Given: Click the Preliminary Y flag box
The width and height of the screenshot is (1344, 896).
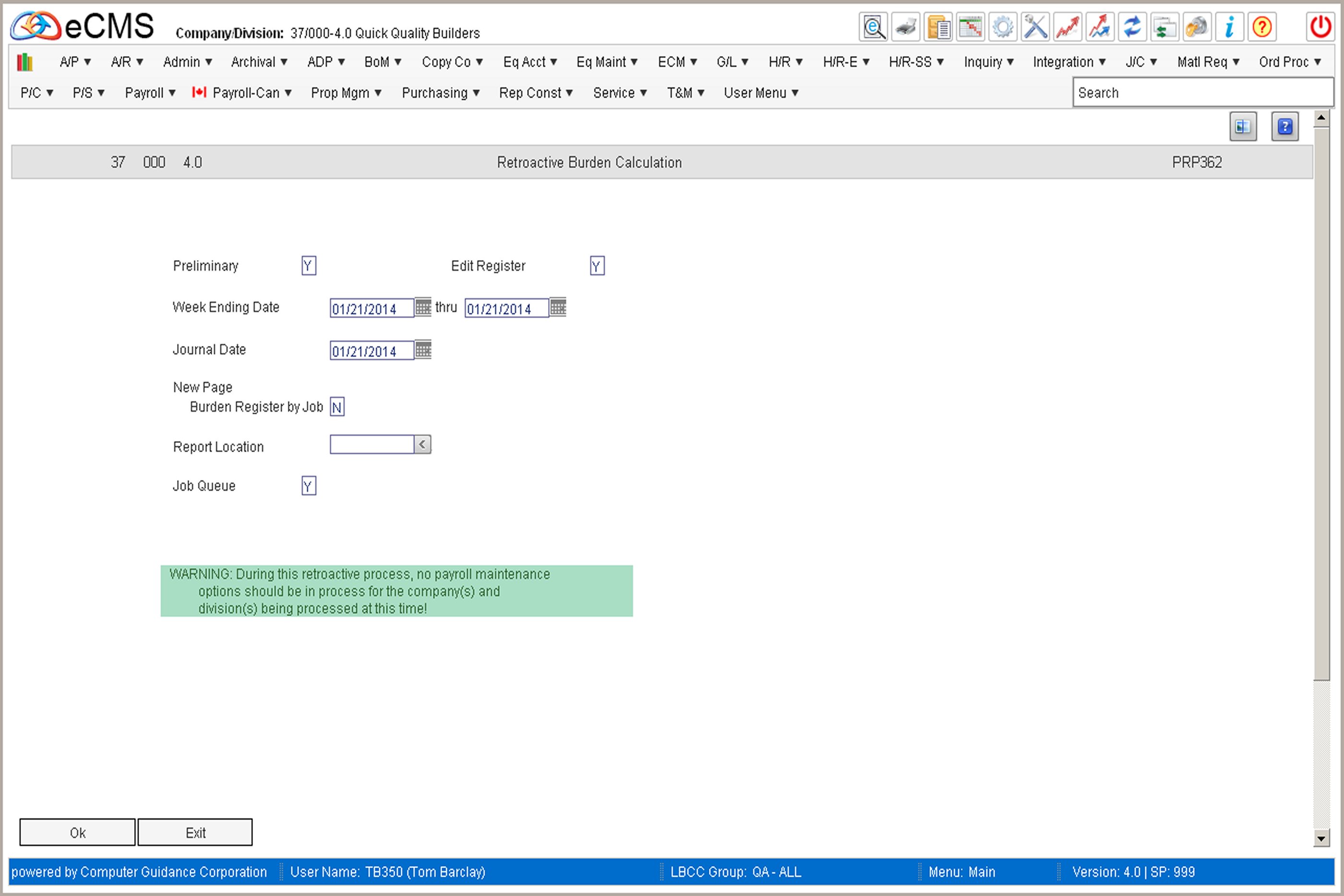Looking at the screenshot, I should 309,266.
